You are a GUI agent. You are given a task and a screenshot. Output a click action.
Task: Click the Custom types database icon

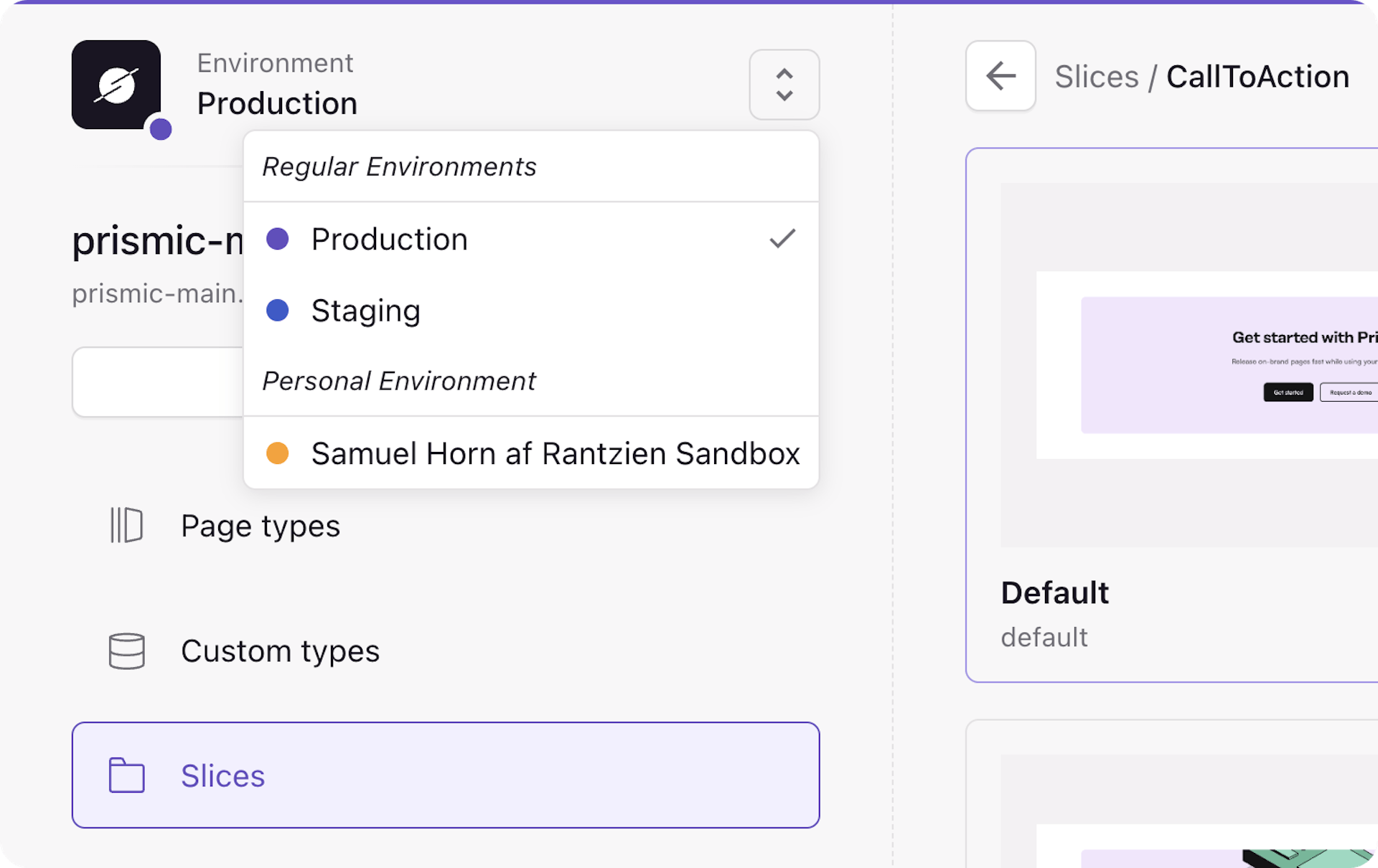[126, 651]
